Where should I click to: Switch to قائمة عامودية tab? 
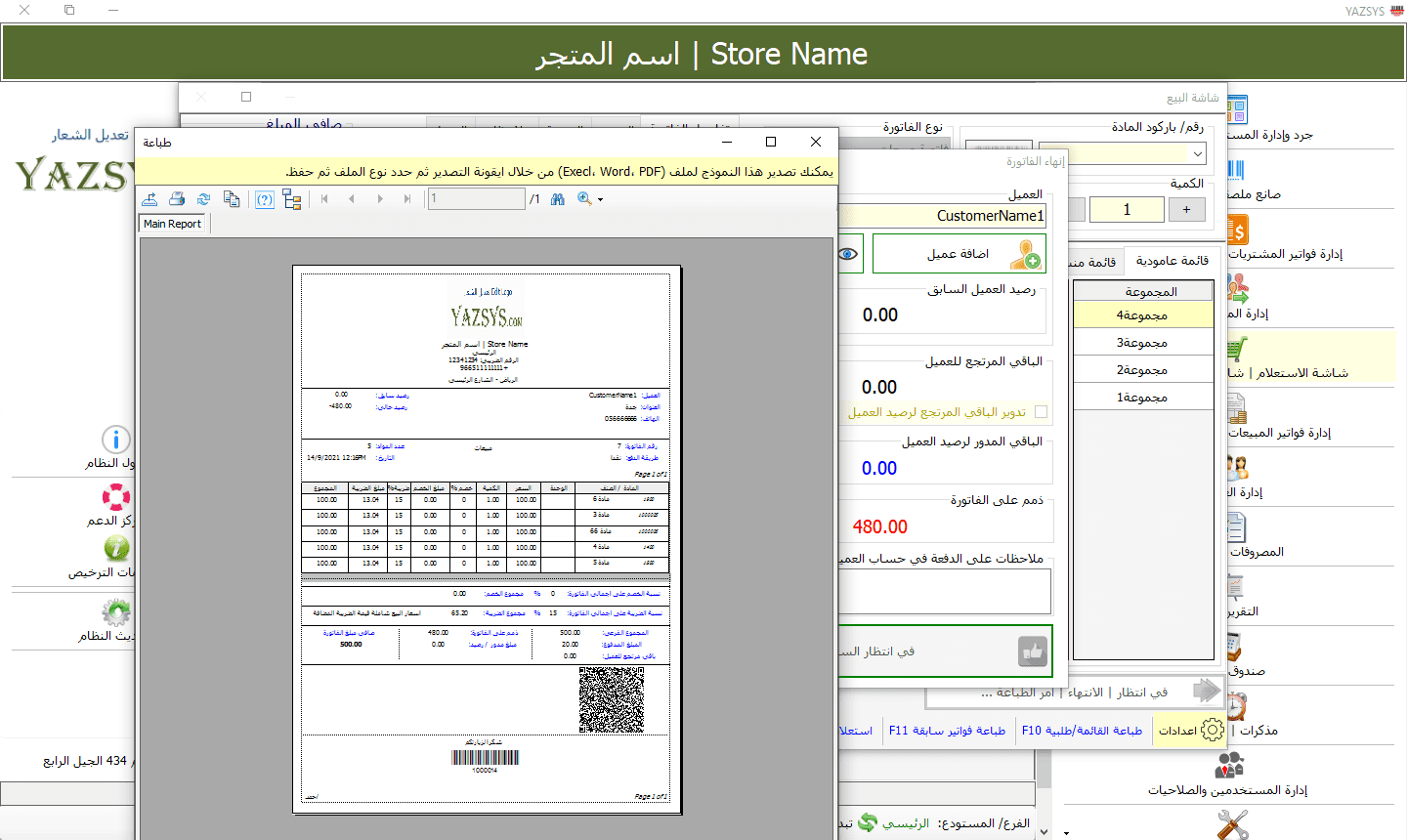coord(1172,261)
